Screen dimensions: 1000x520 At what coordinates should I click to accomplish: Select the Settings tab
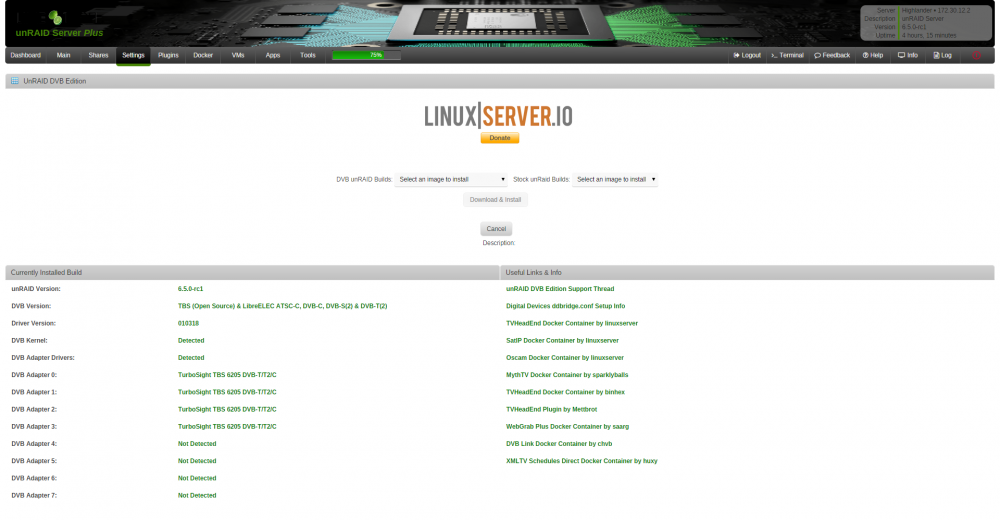click(x=133, y=56)
